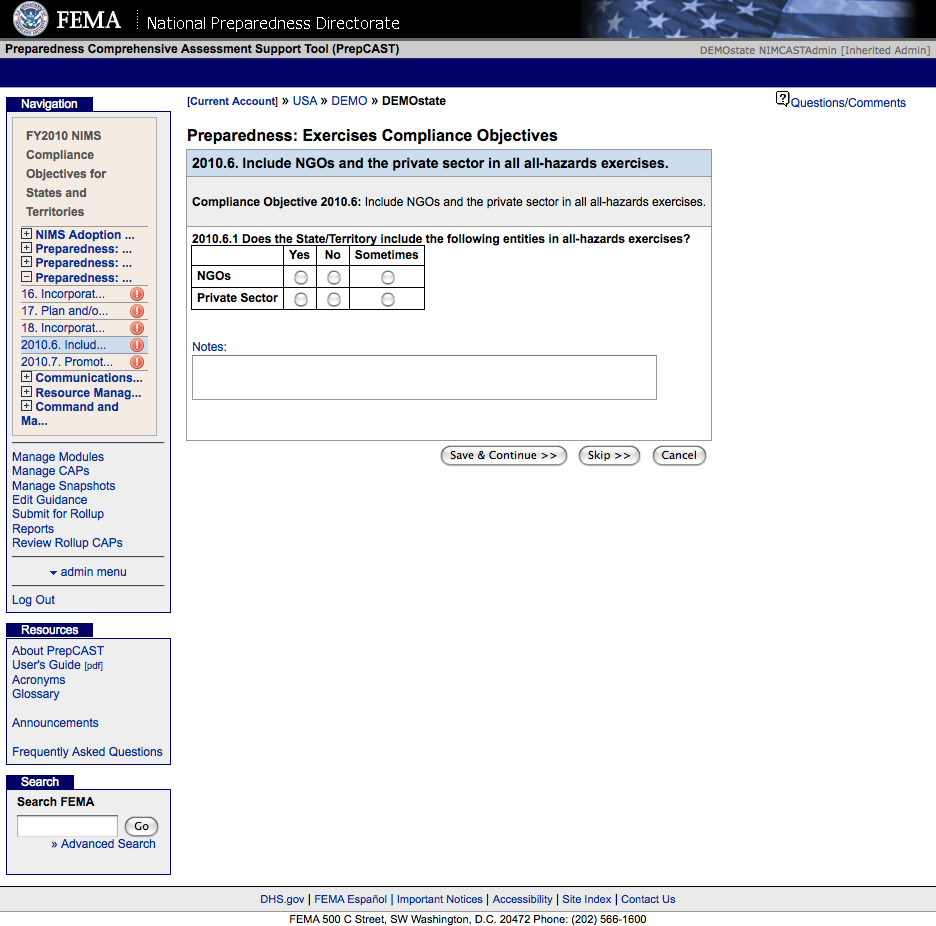
Task: Click the Questions/Comments help icon
Action: click(782, 99)
